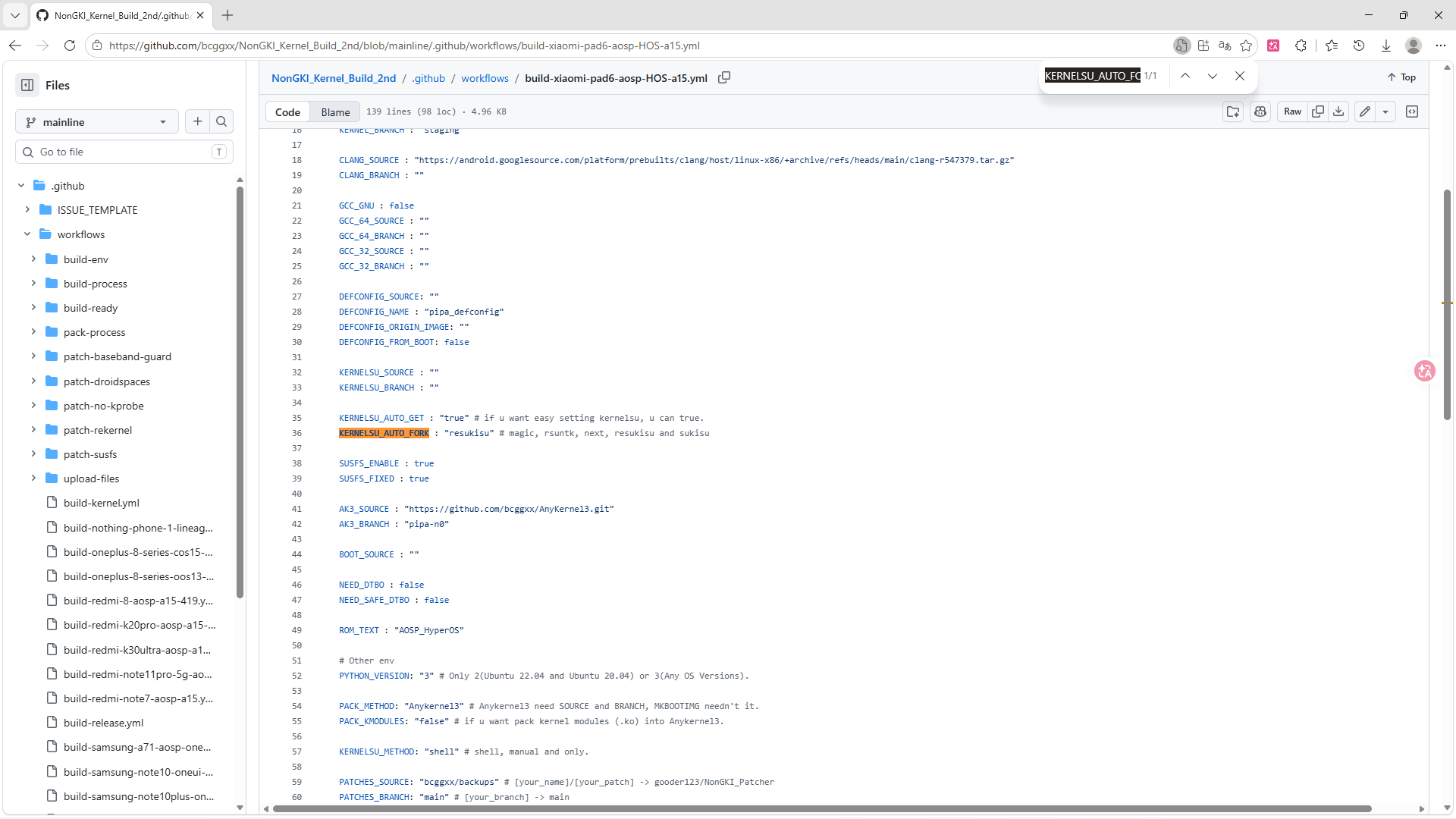The height and width of the screenshot is (819, 1456).
Task: Click the browser address bar URL
Action: click(404, 45)
